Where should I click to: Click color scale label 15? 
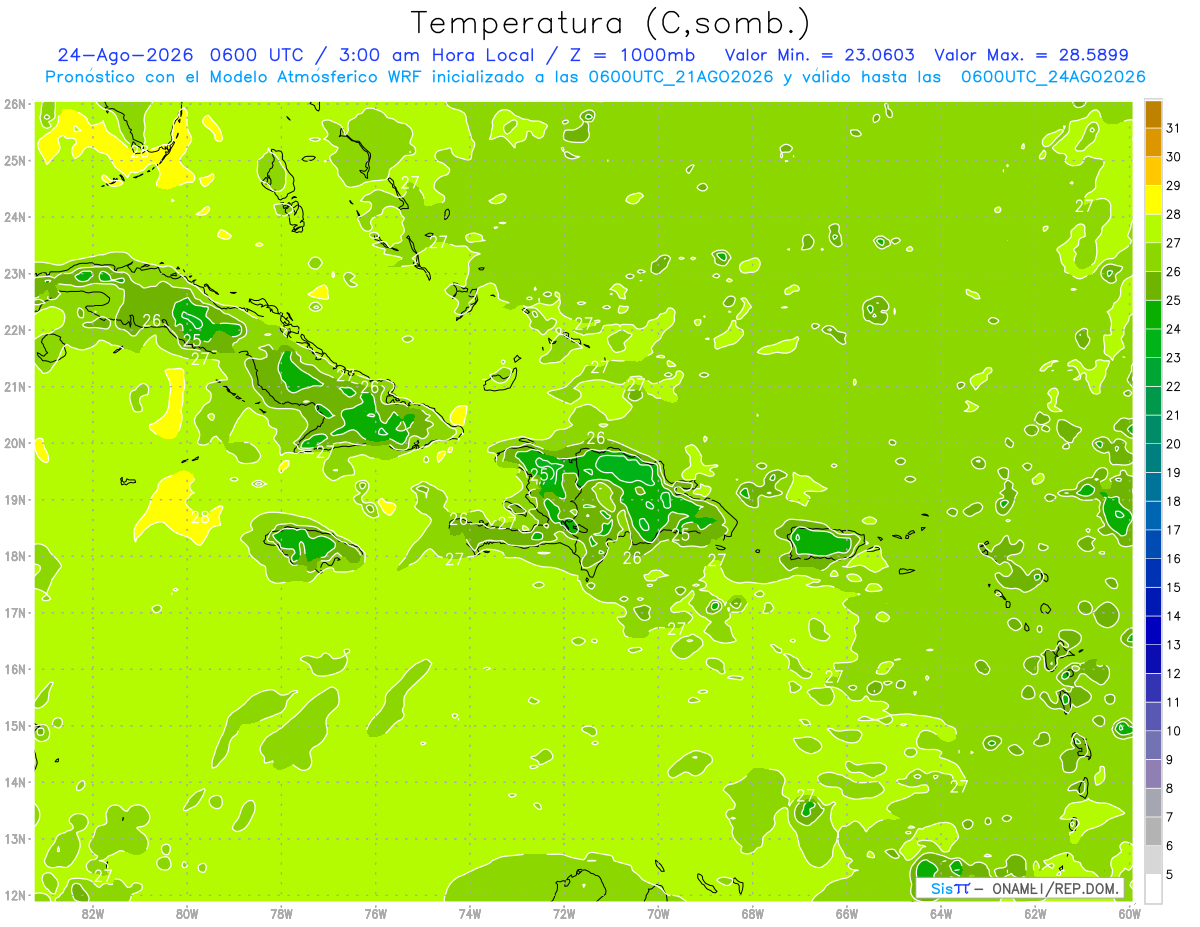(x=1173, y=587)
